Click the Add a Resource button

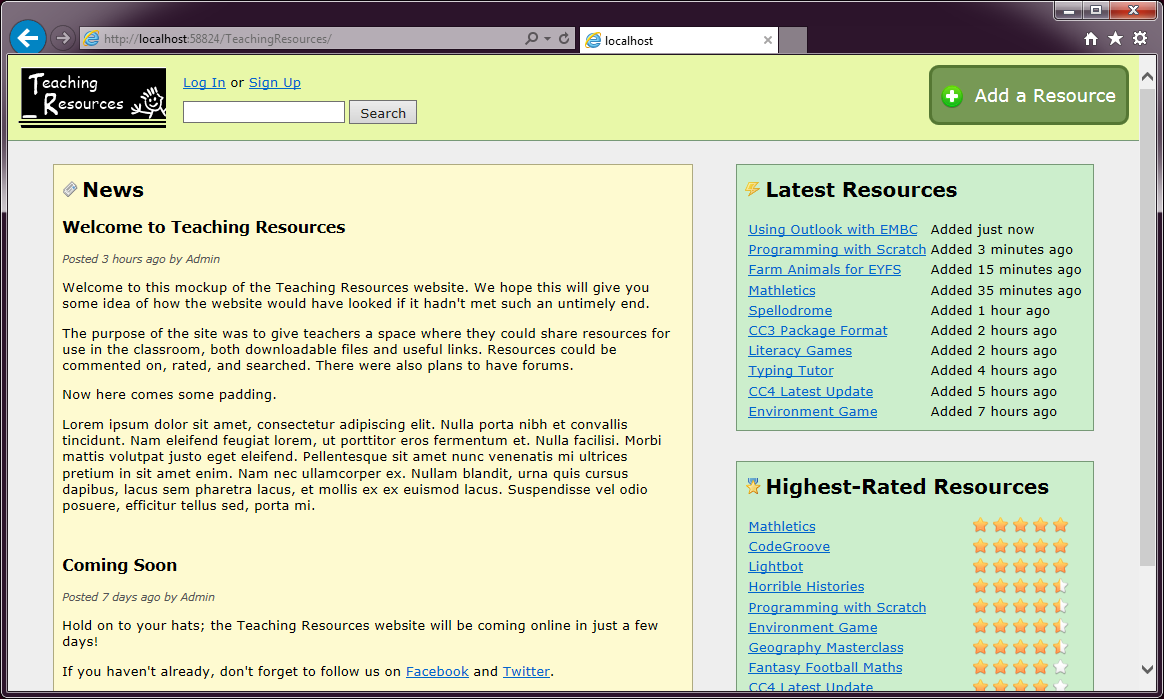click(1029, 95)
